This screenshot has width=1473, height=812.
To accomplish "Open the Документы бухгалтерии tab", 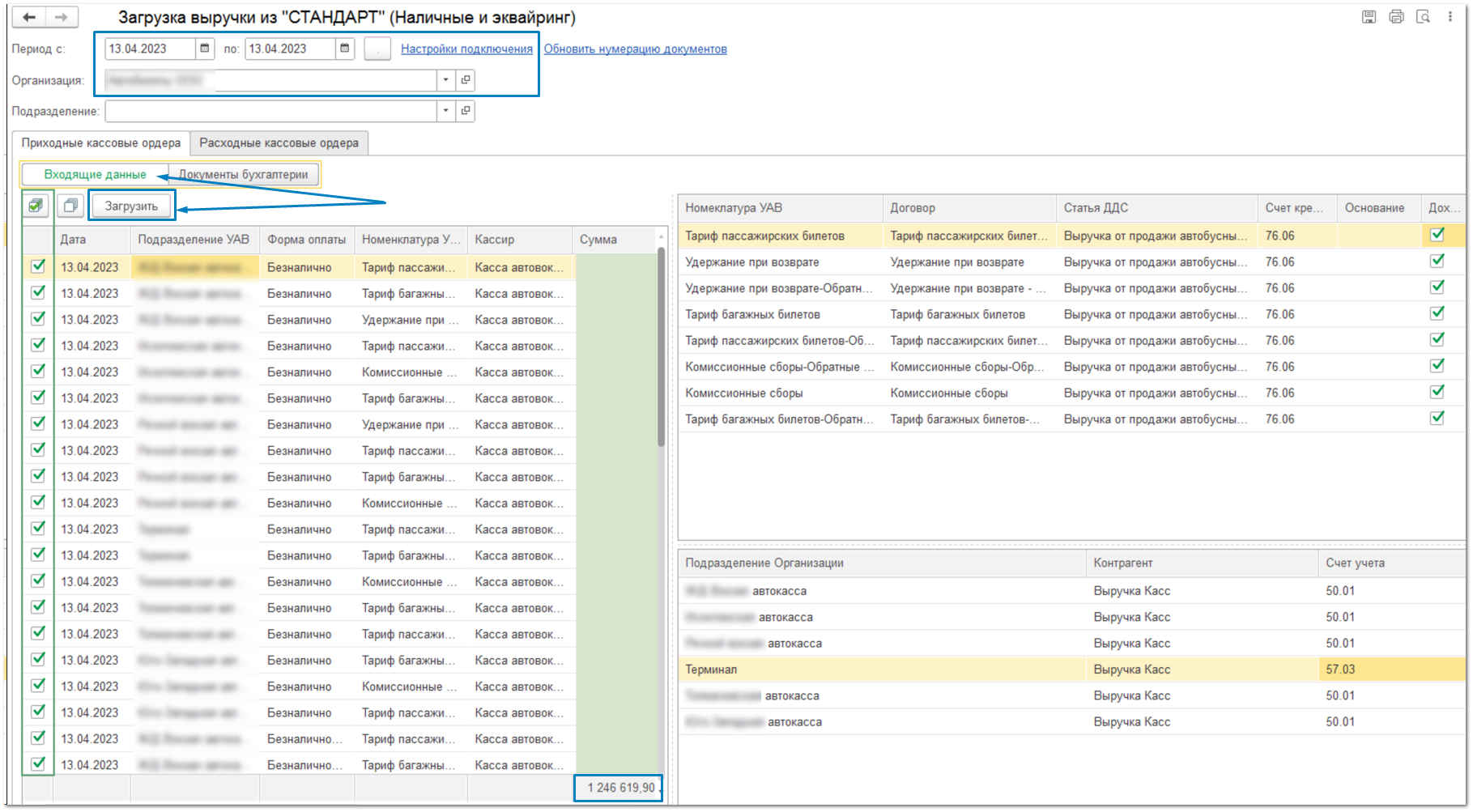I will 243,175.
